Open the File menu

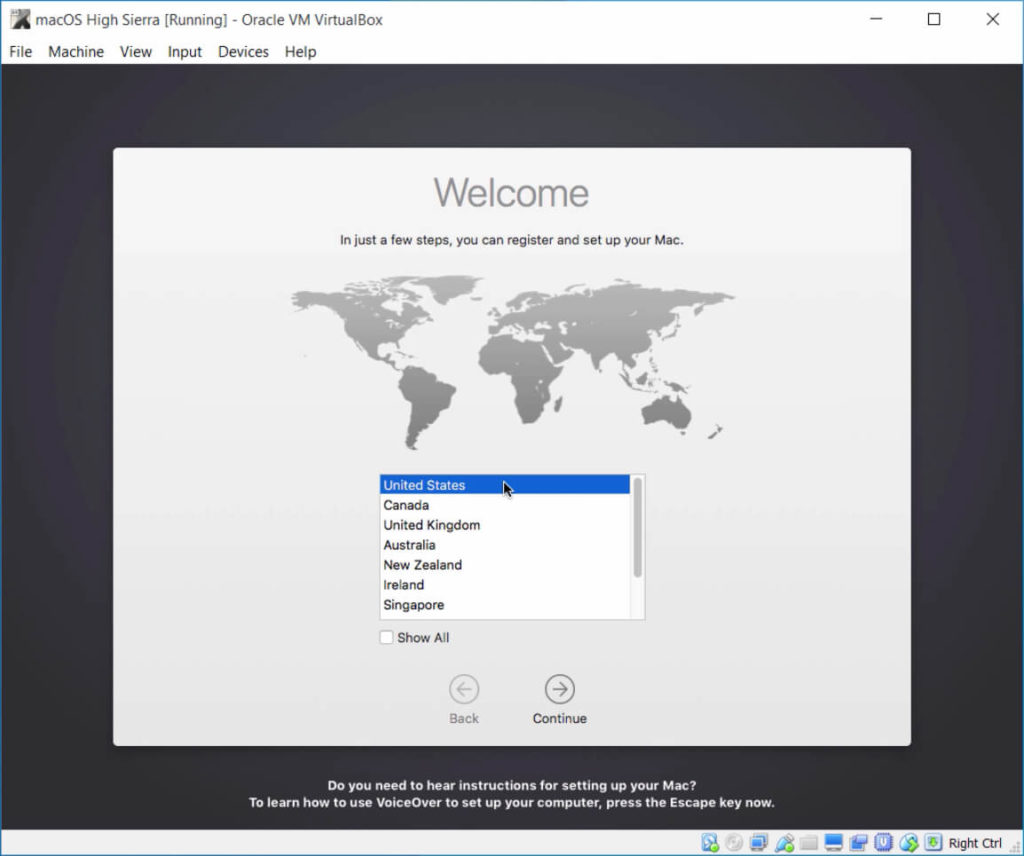21,52
